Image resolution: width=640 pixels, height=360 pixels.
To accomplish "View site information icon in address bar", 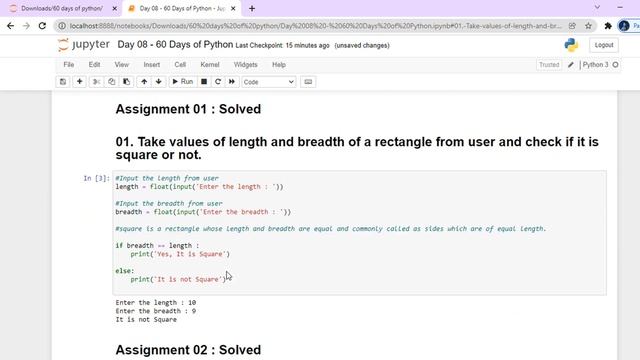I will [62, 26].
